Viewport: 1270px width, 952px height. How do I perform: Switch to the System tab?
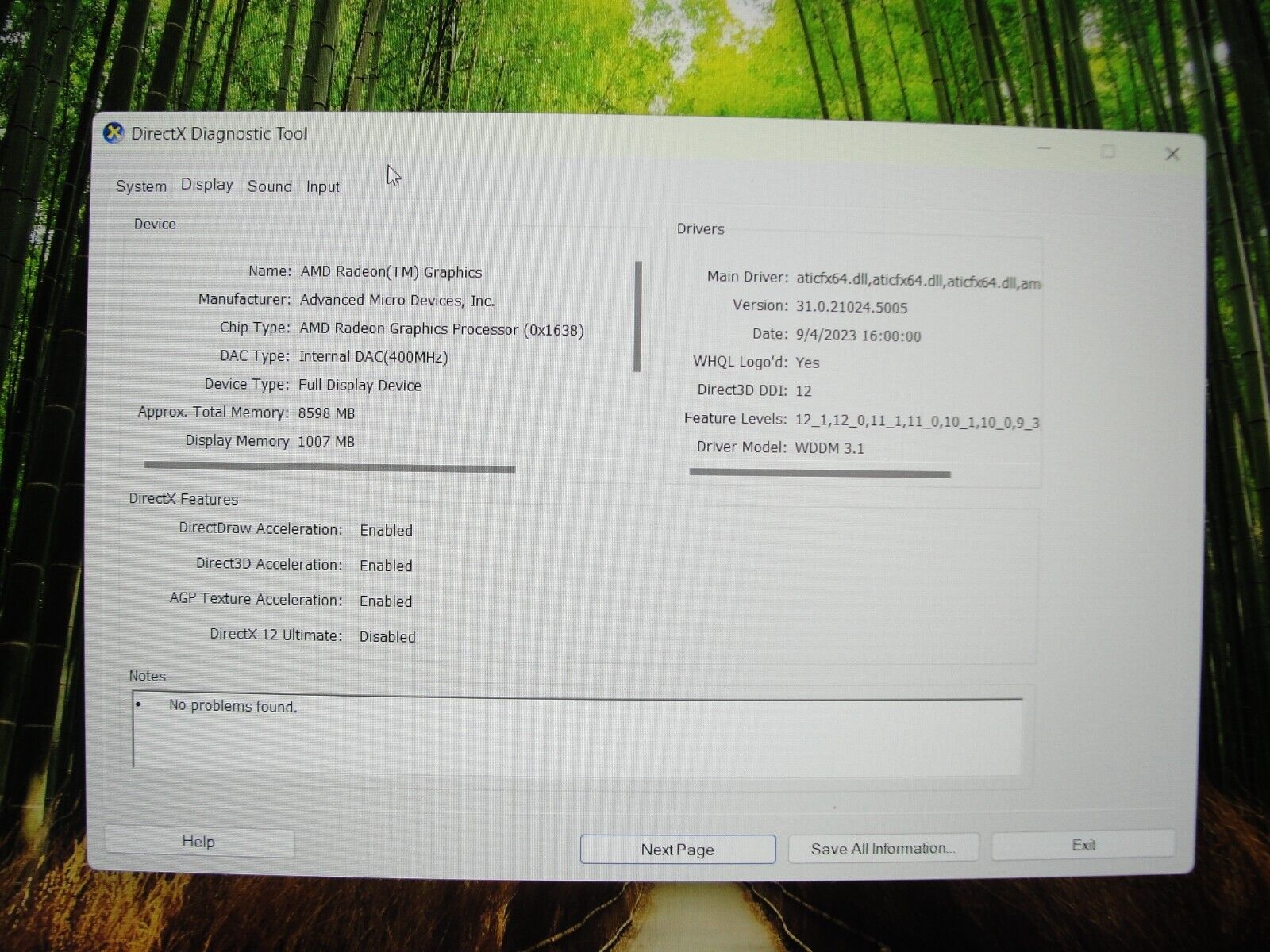coord(141,186)
